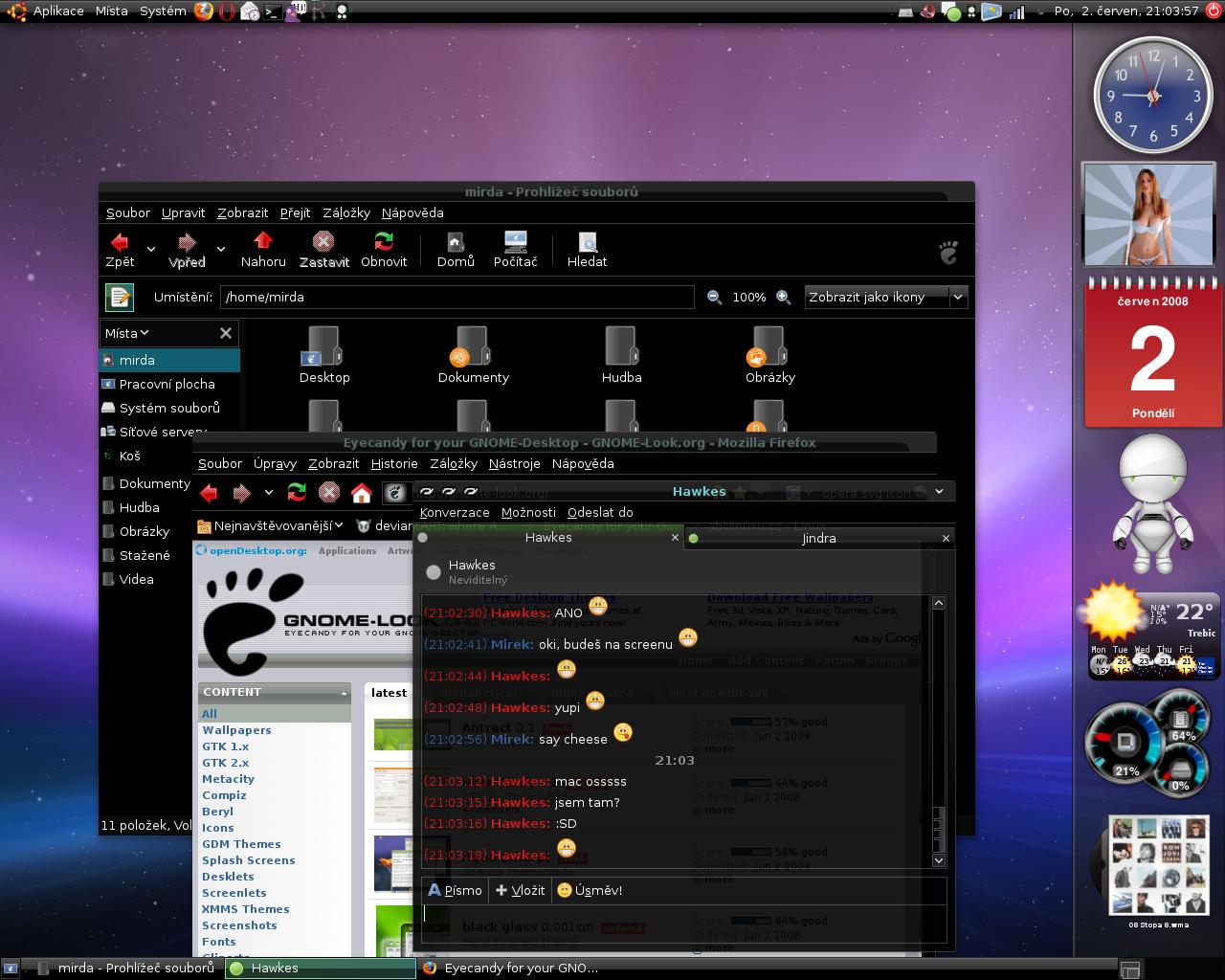
Task: Open Nástroje menu in Firefox
Action: [x=515, y=463]
